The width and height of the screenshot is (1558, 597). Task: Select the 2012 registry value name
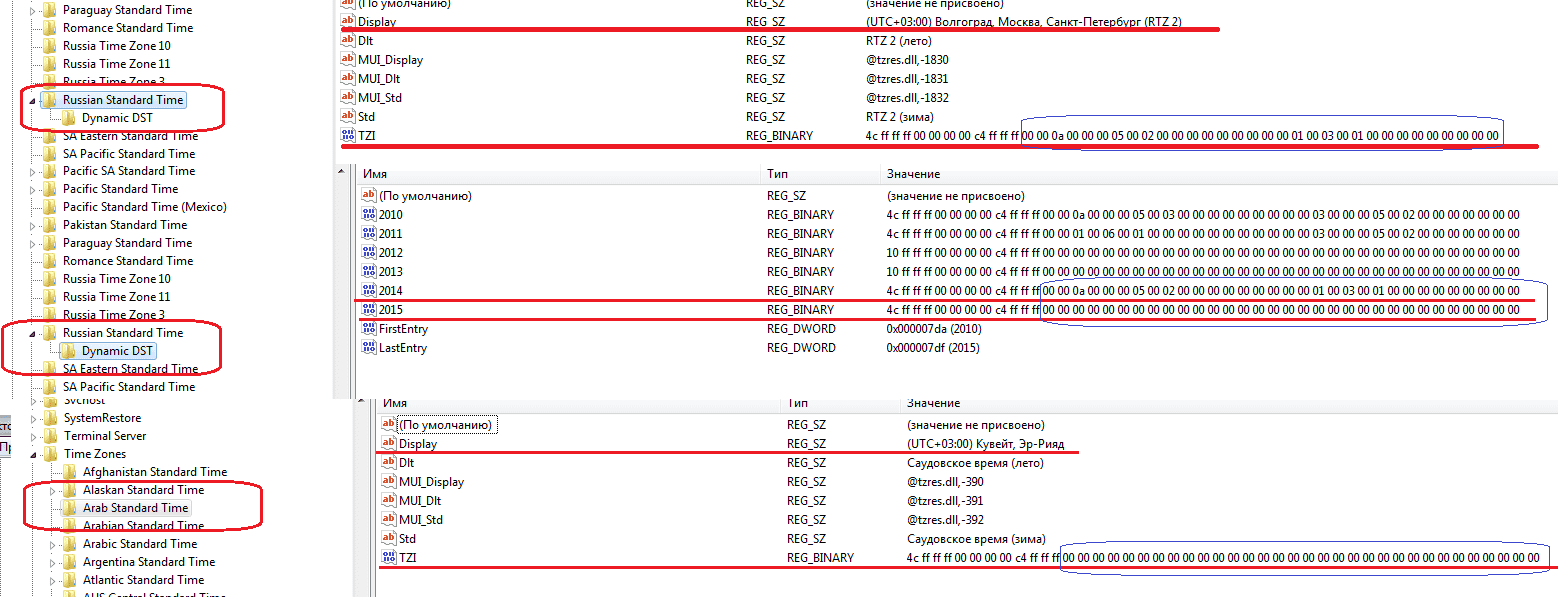pyautogui.click(x=391, y=253)
